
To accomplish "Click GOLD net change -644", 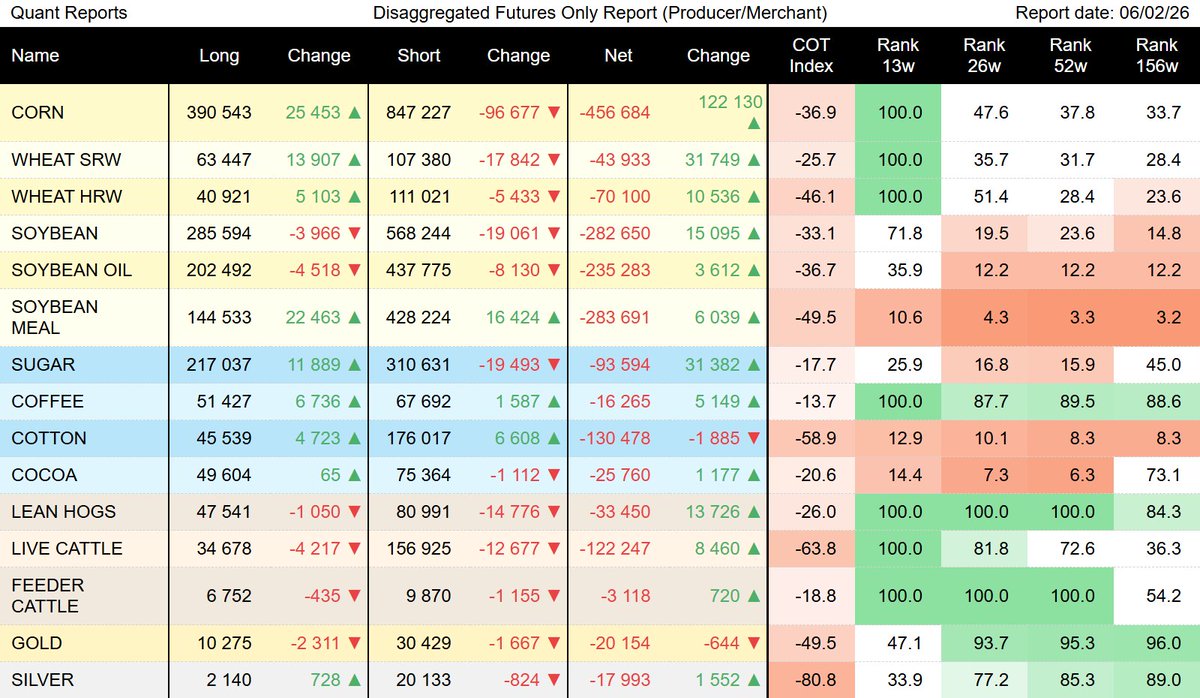I will point(721,643).
